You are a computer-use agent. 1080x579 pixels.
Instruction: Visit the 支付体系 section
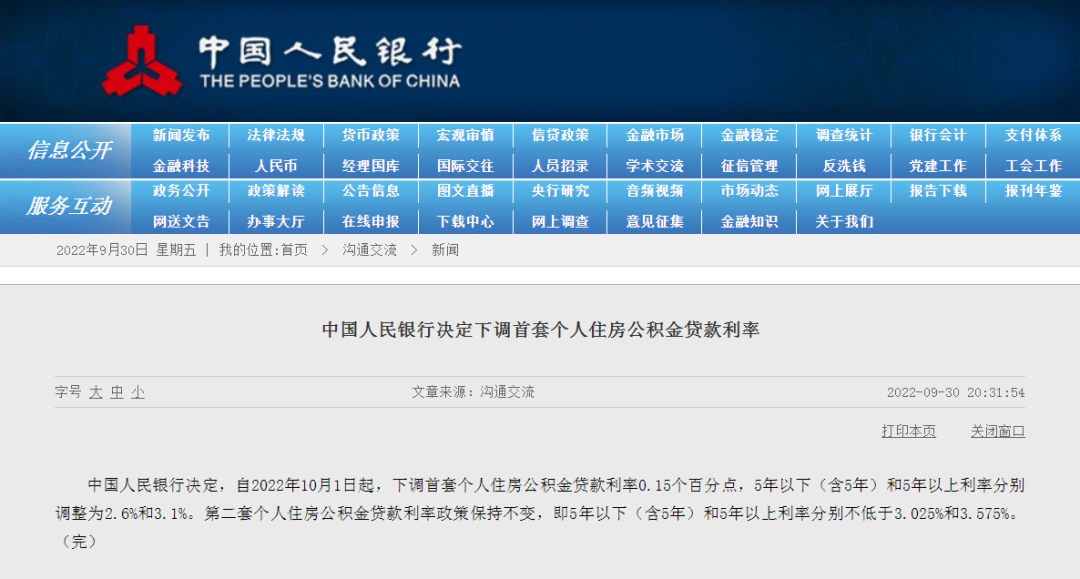[1033, 135]
